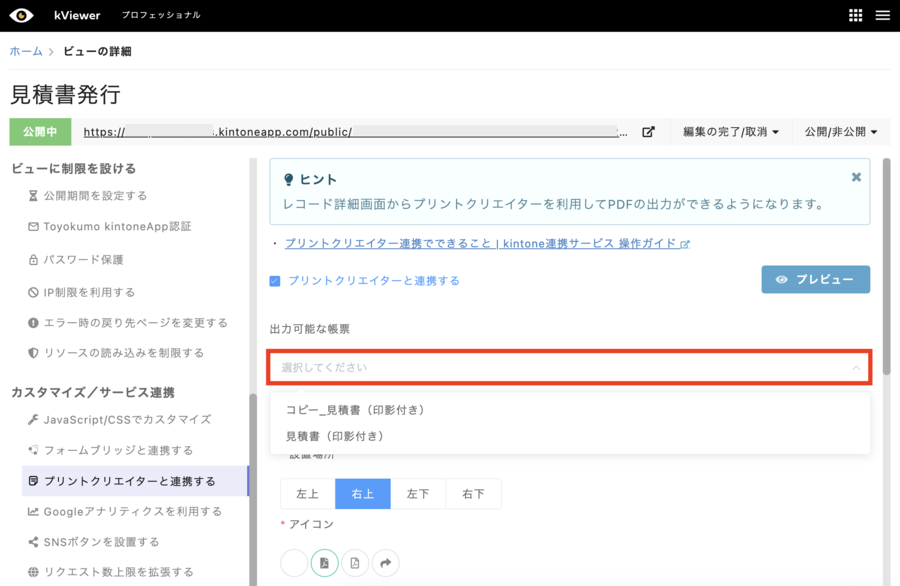This screenshot has width=900, height=586.
Task: Click the main panel vertical scrollbar
Action: pyautogui.click(x=886, y=267)
